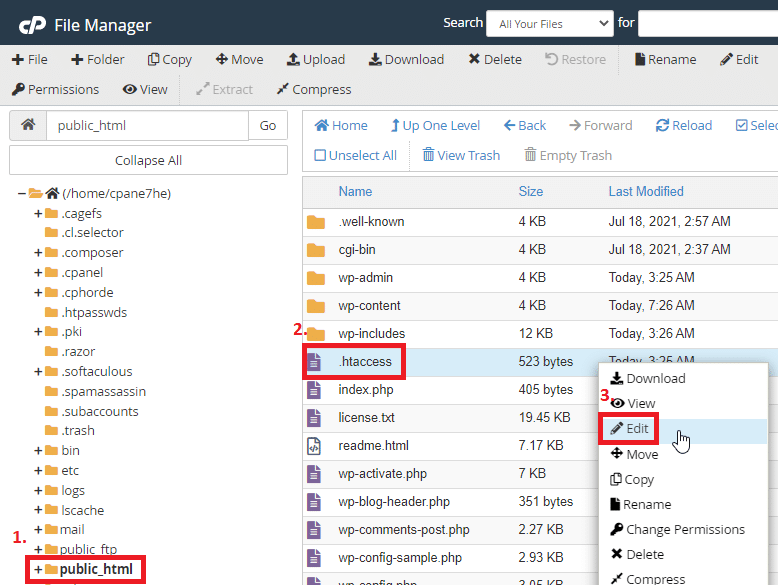Click View in the top toolbar

click(145, 89)
